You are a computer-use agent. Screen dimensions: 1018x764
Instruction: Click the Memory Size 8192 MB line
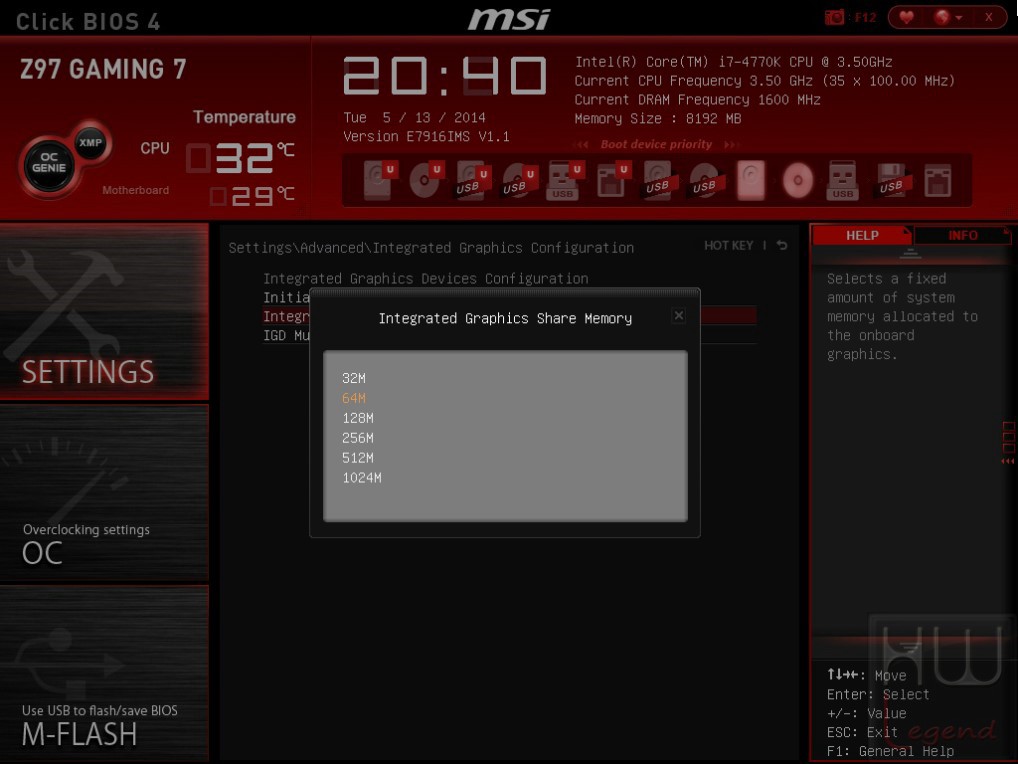[658, 119]
